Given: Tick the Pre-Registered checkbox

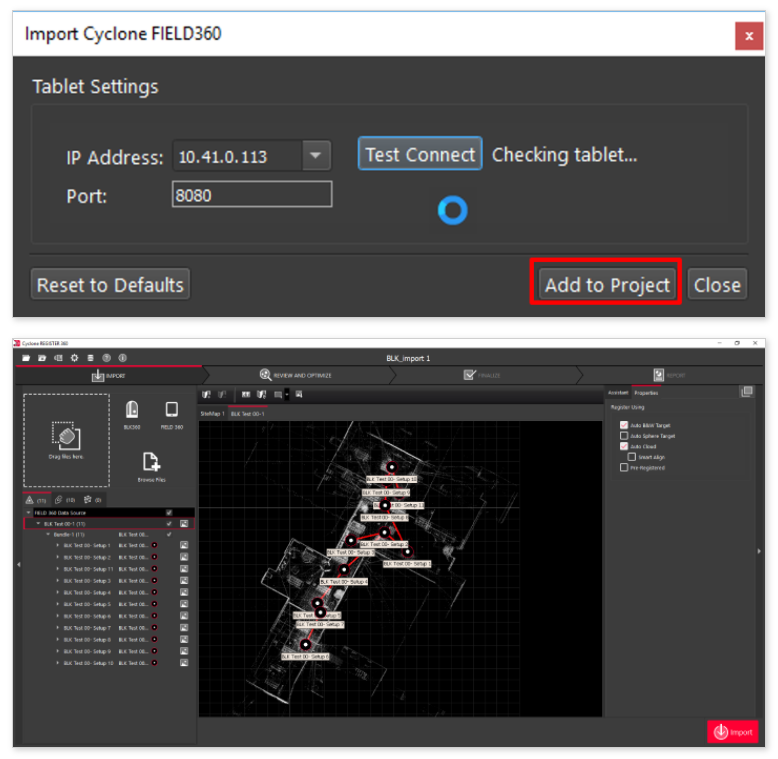Looking at the screenshot, I should tap(624, 467).
